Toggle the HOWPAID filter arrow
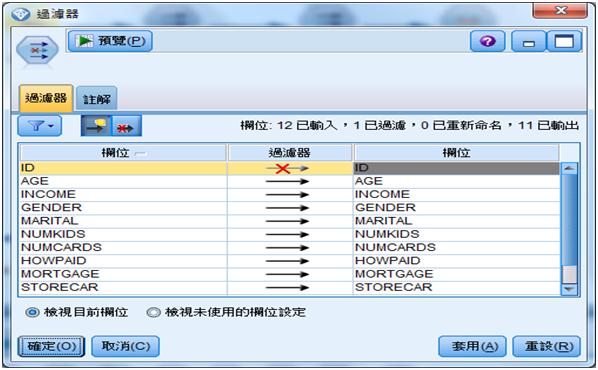The width and height of the screenshot is (598, 370). pyautogui.click(x=288, y=261)
